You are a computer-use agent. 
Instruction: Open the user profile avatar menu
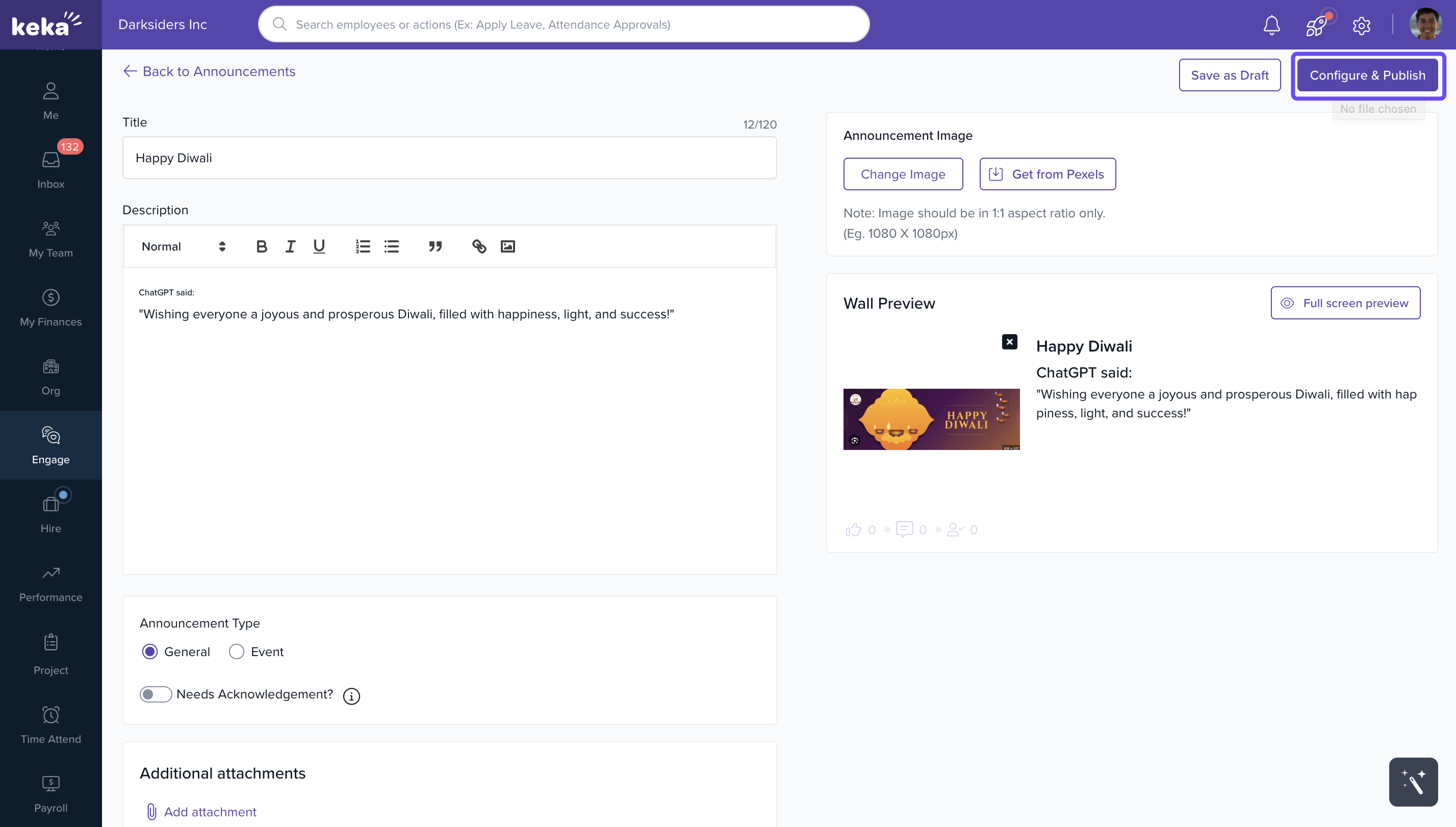click(x=1425, y=25)
